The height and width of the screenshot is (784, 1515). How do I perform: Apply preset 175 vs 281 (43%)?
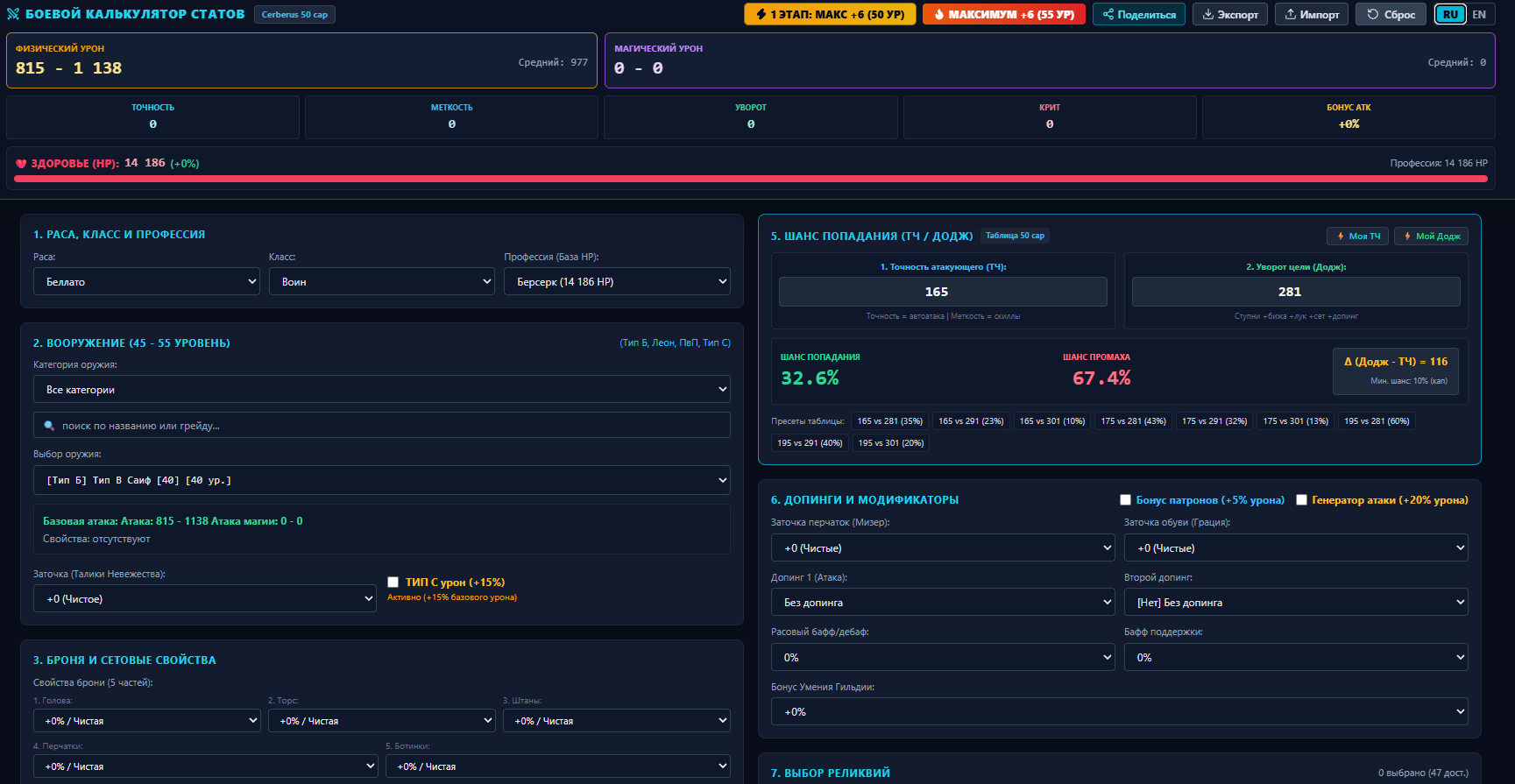[1133, 421]
